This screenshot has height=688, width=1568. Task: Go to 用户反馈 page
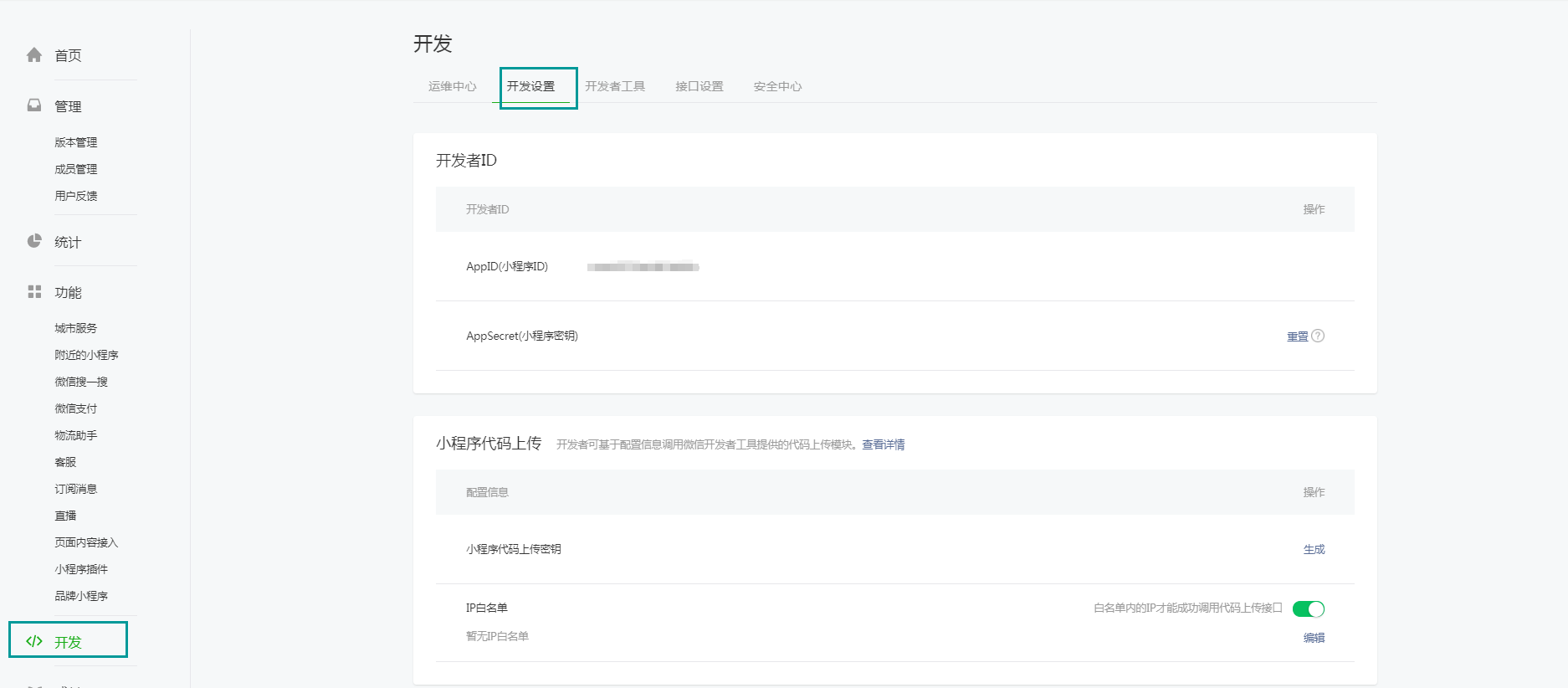76,196
